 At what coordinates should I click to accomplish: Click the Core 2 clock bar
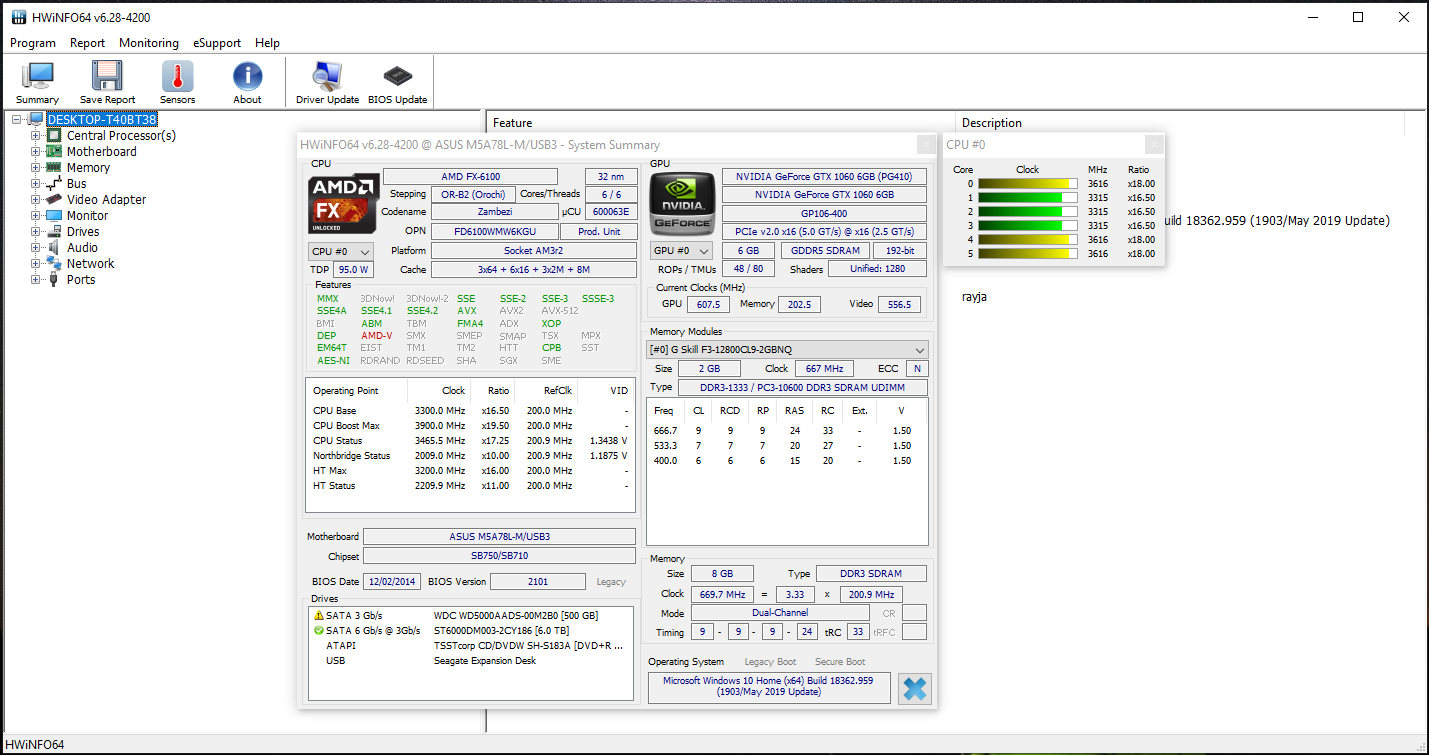[1027, 212]
